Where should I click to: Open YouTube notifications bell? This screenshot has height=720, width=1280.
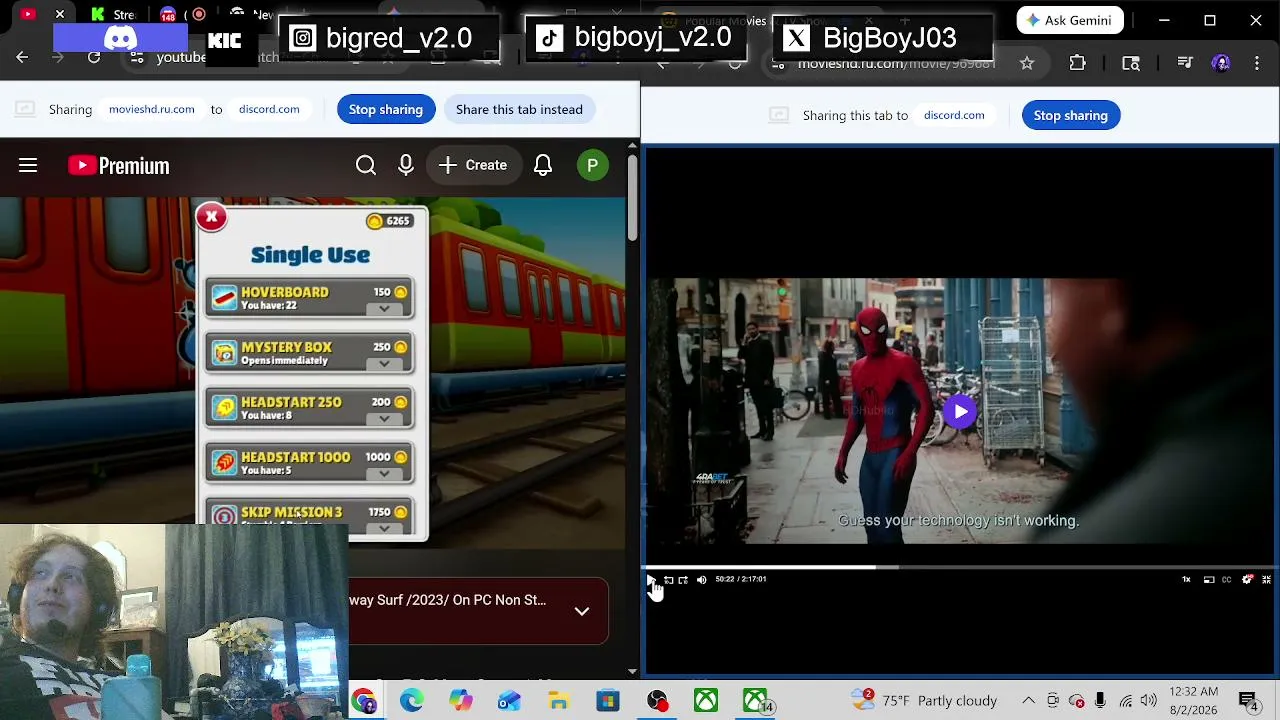point(543,165)
